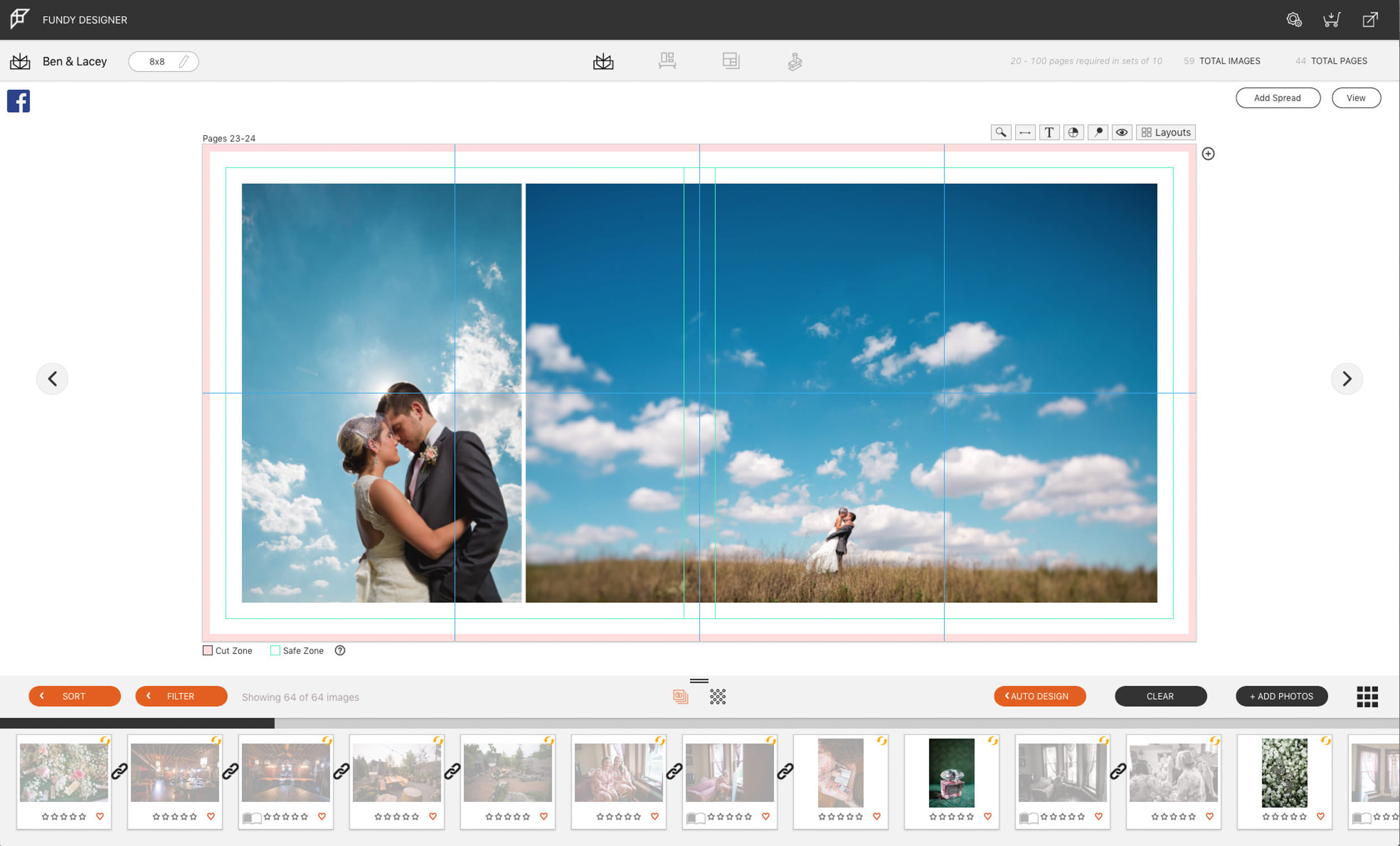Expand the SORT panel

[x=75, y=696]
